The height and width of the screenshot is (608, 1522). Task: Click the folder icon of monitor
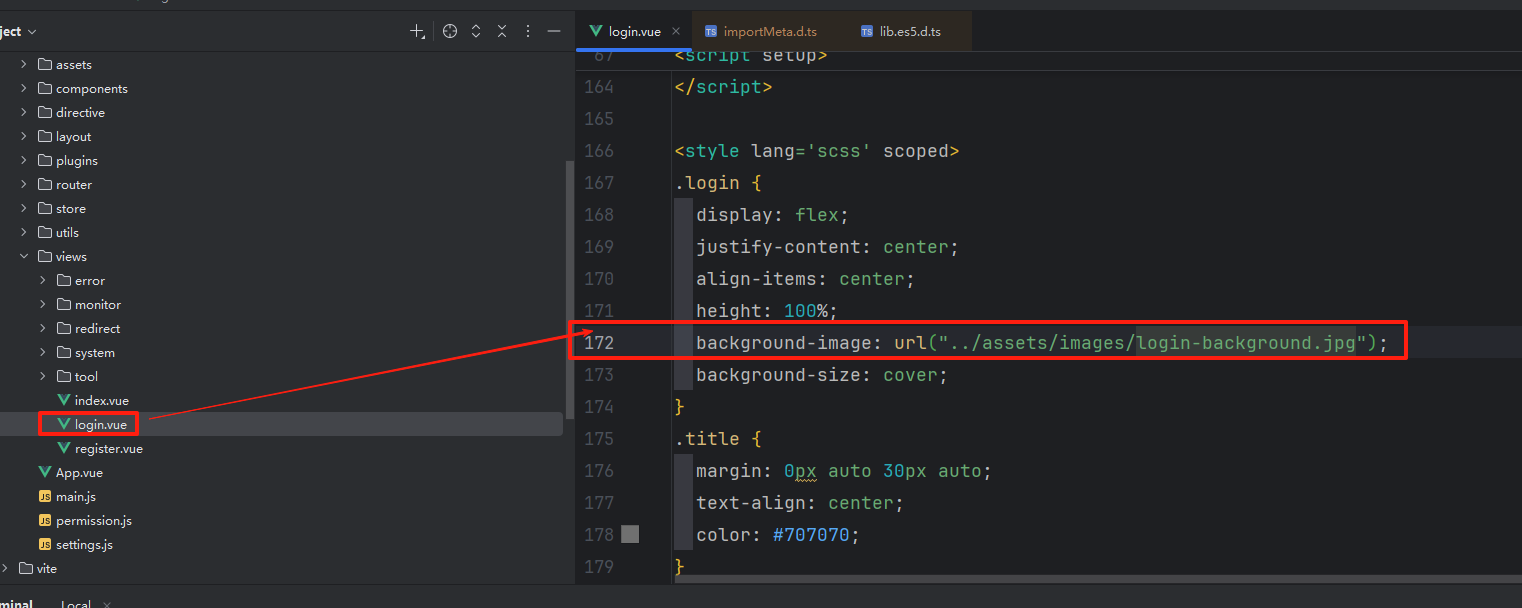point(64,304)
